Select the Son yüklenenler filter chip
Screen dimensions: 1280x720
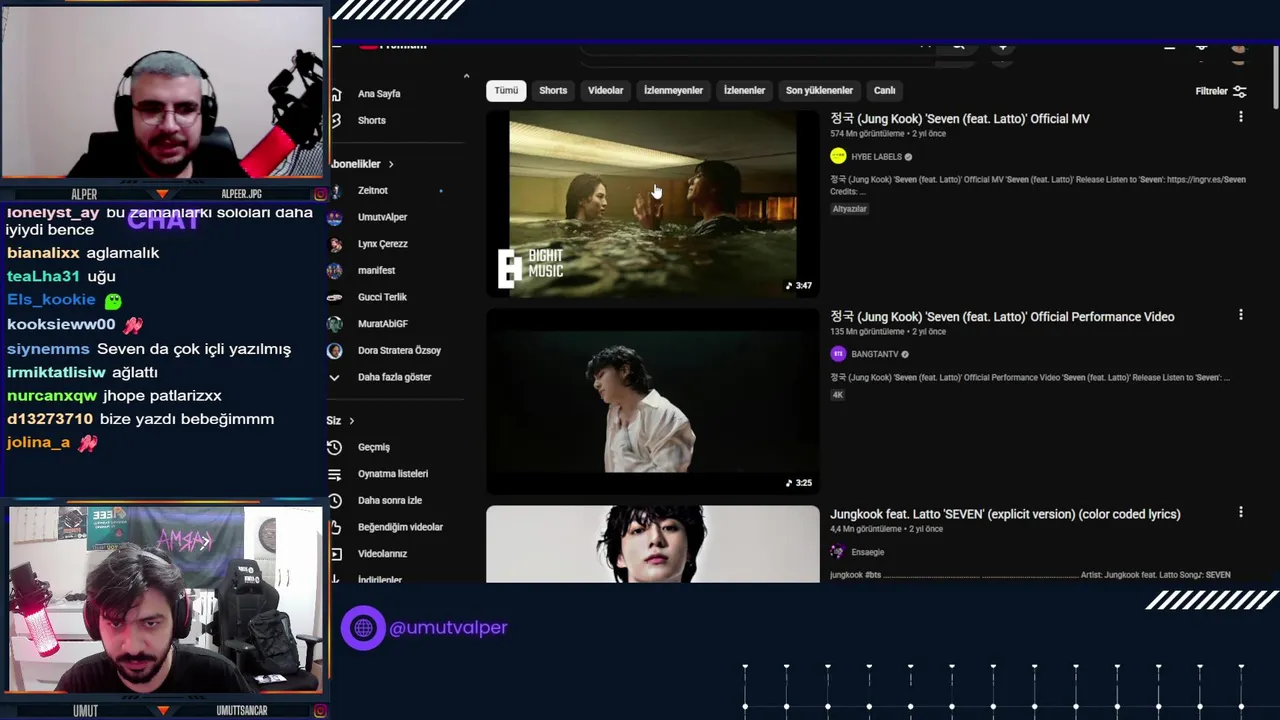click(819, 90)
